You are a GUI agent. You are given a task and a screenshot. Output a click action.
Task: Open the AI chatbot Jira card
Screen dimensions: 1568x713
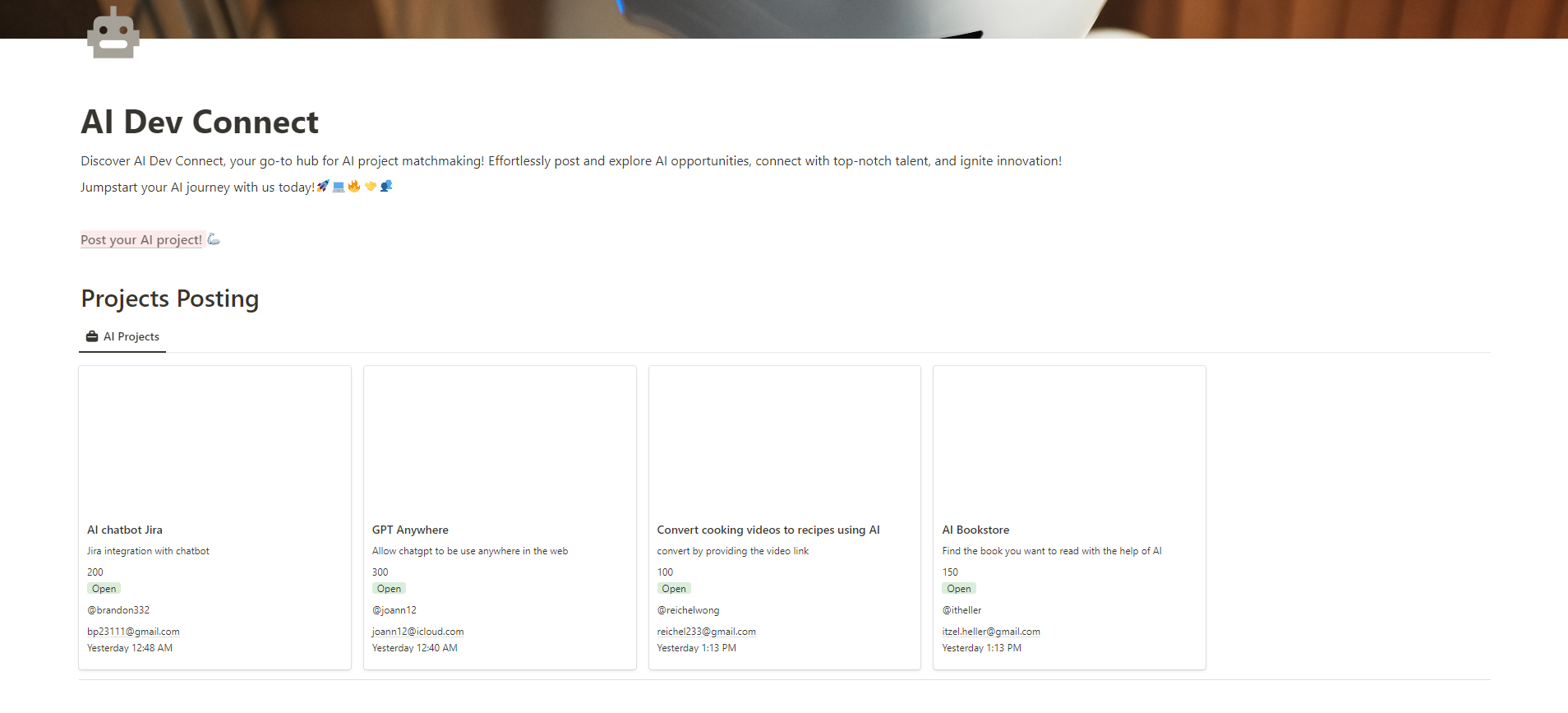tap(125, 530)
